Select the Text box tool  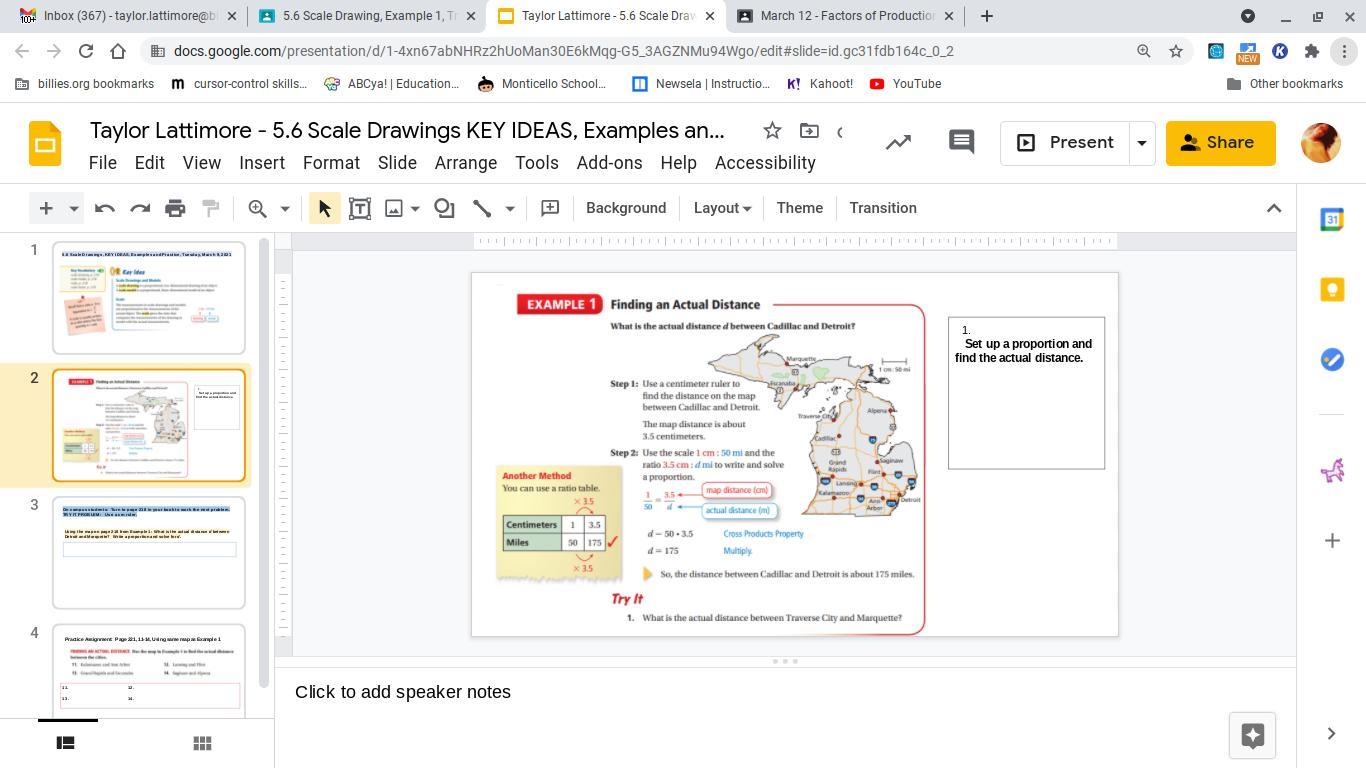[360, 208]
